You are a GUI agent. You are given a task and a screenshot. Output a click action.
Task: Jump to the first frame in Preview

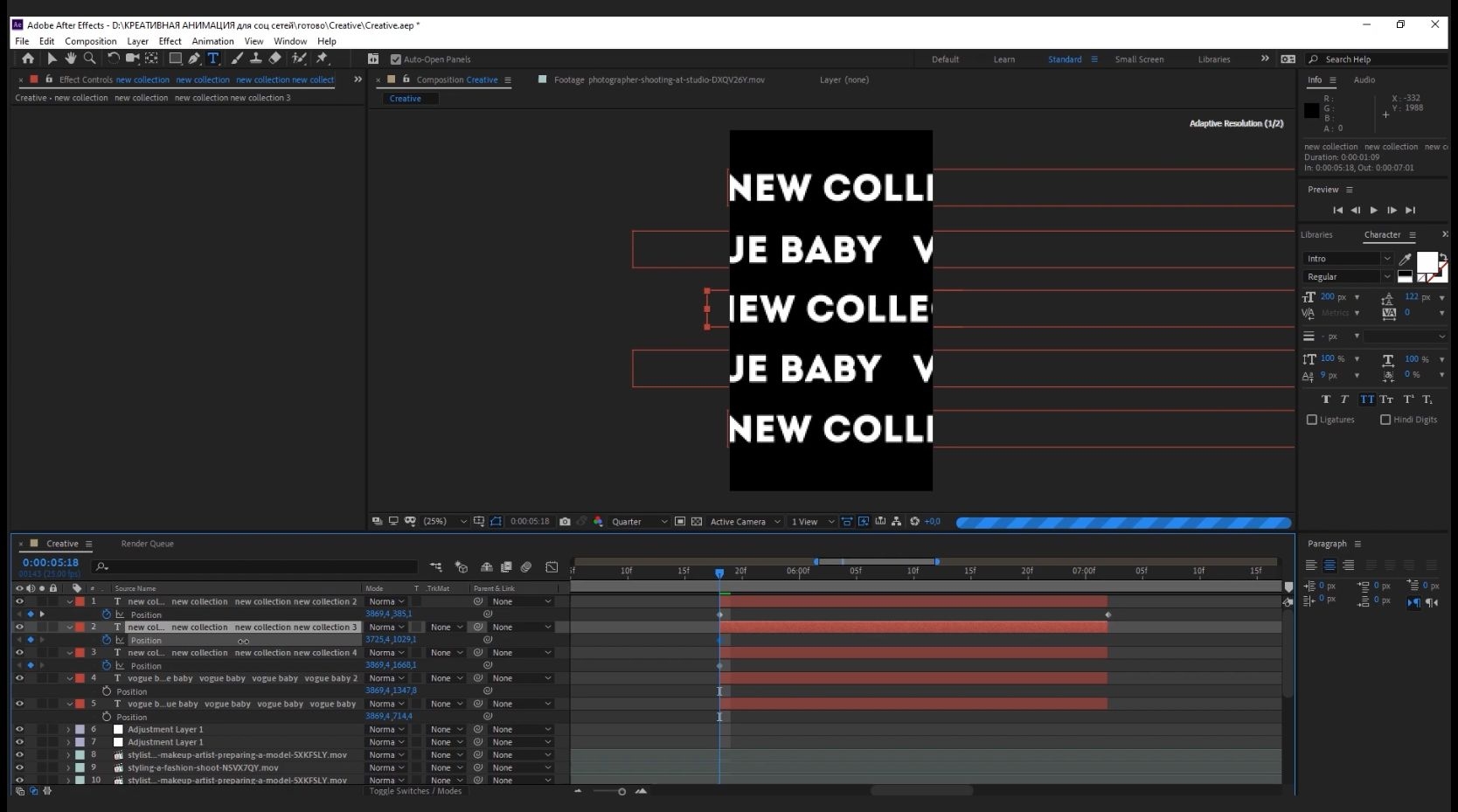point(1337,210)
